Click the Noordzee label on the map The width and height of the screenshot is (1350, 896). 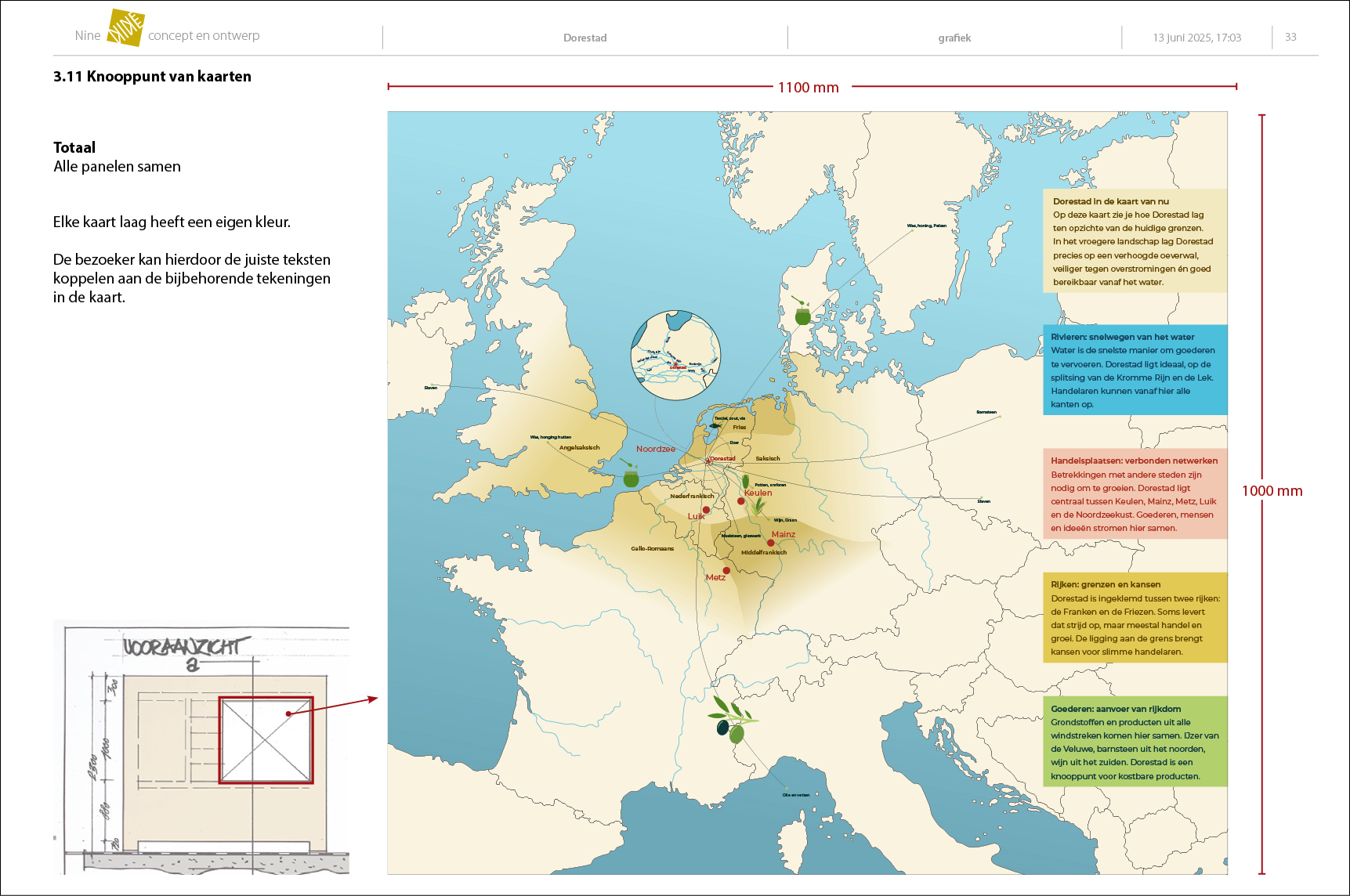[x=655, y=449]
